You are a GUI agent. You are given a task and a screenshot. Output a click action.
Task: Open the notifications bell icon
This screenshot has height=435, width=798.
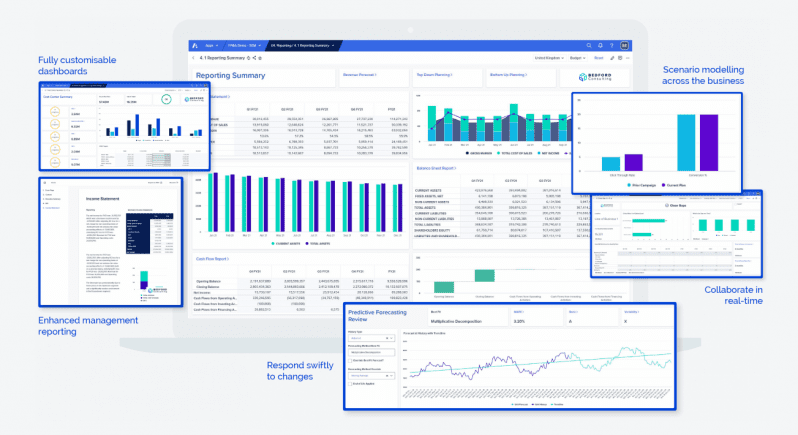click(600, 45)
